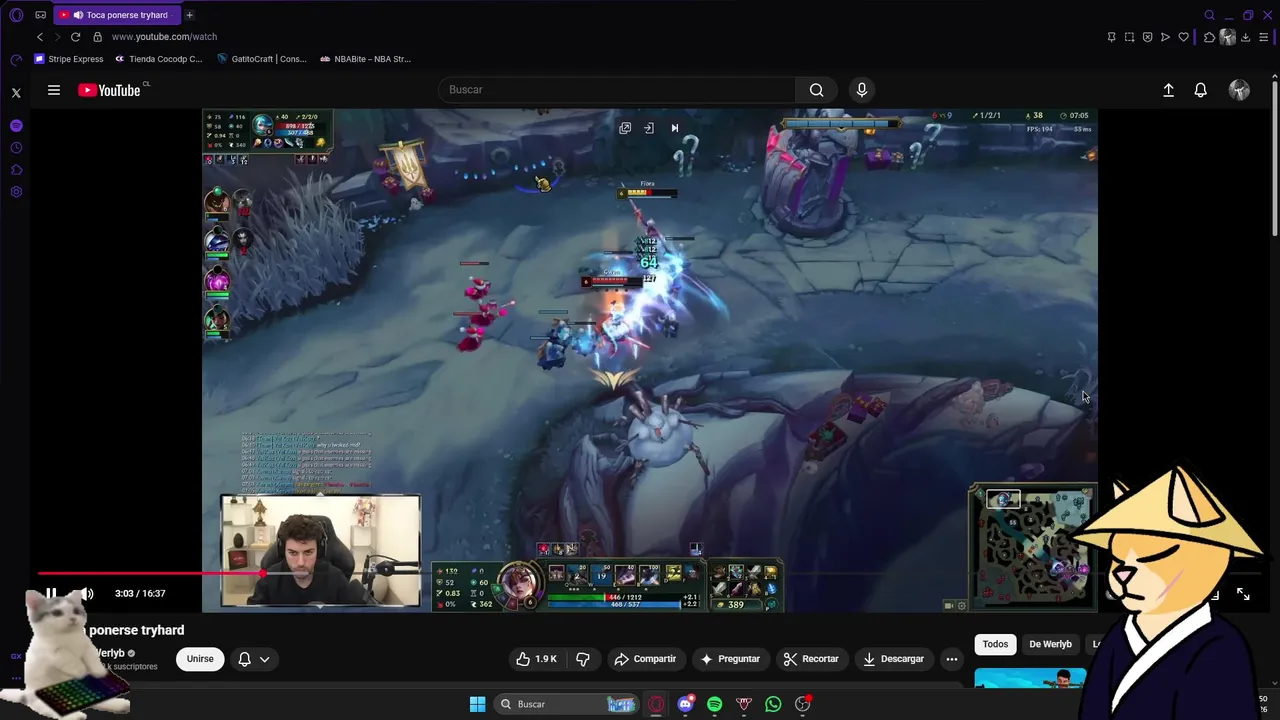1280x720 pixels.
Task: Go back to the previous page
Action: [40, 37]
